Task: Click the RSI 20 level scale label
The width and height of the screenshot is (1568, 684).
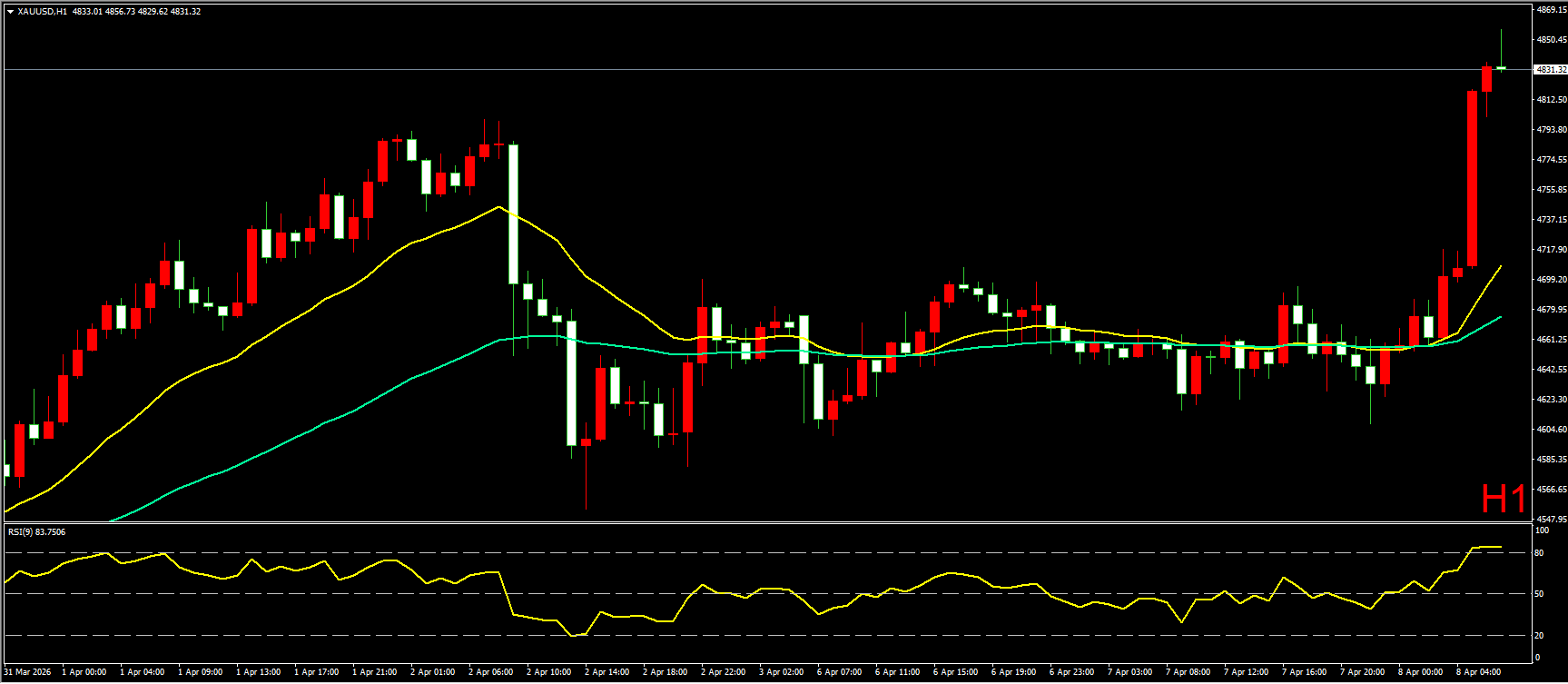Action: pyautogui.click(x=1538, y=636)
